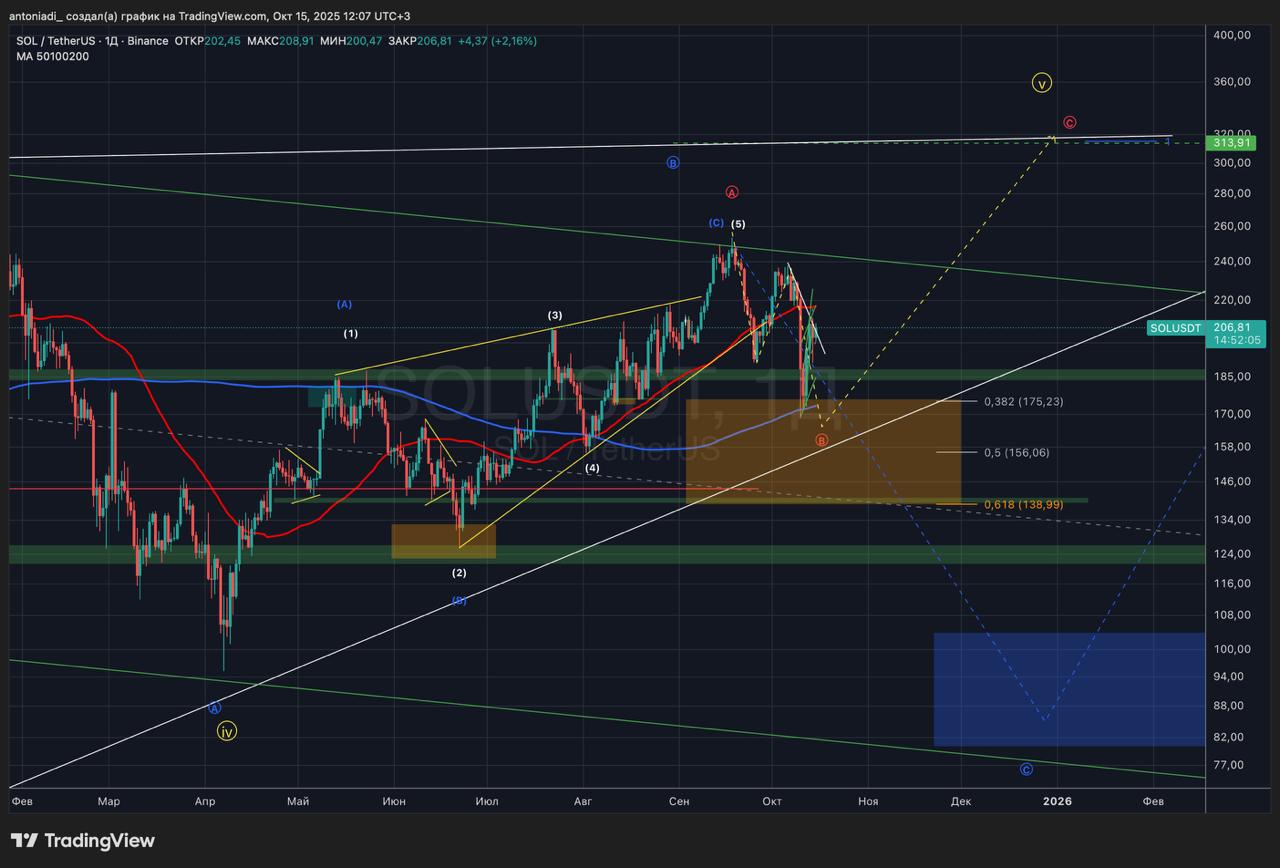Click the white (5) wave label at the peak

point(738,224)
